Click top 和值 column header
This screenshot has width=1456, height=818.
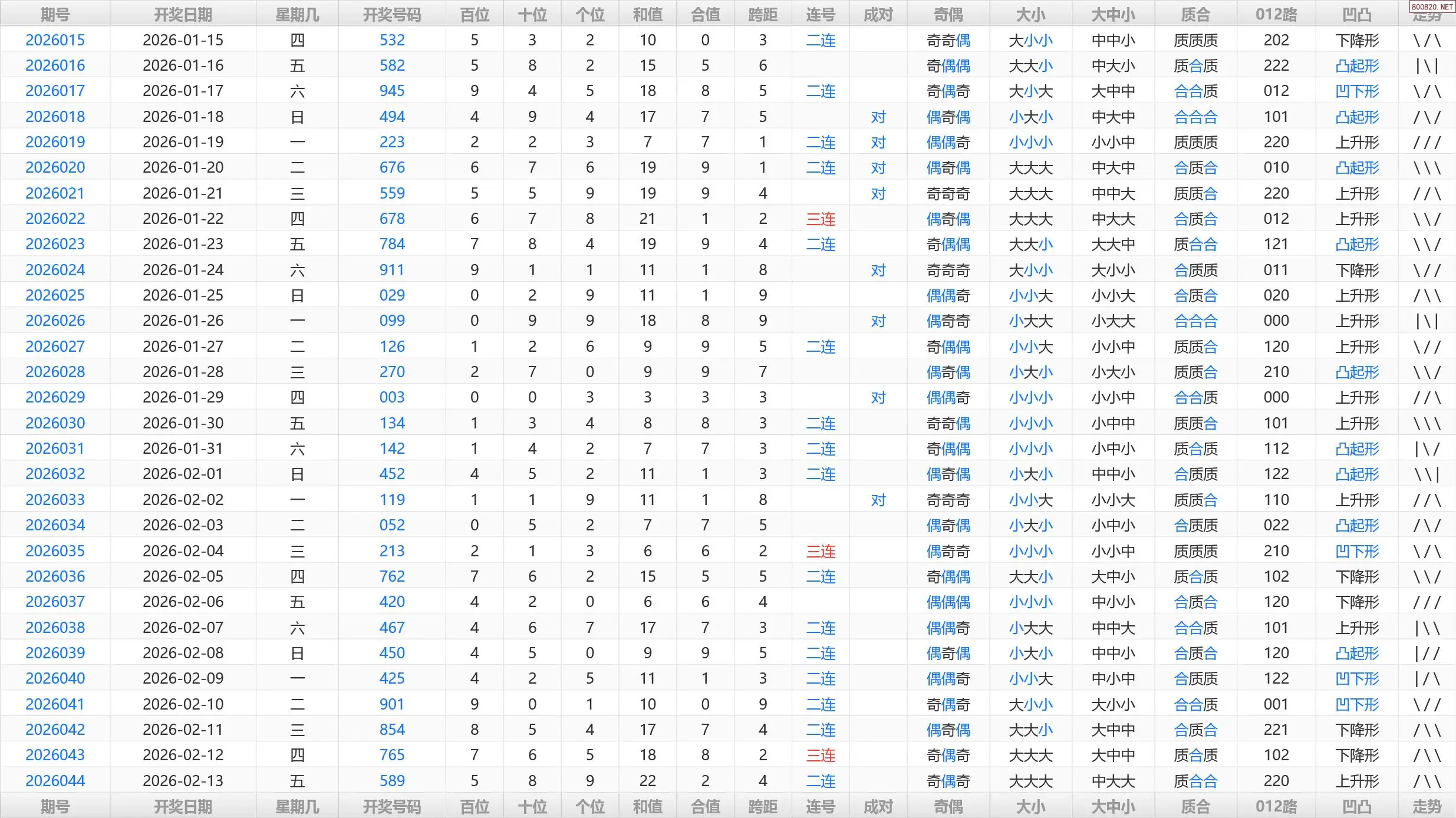tap(647, 15)
